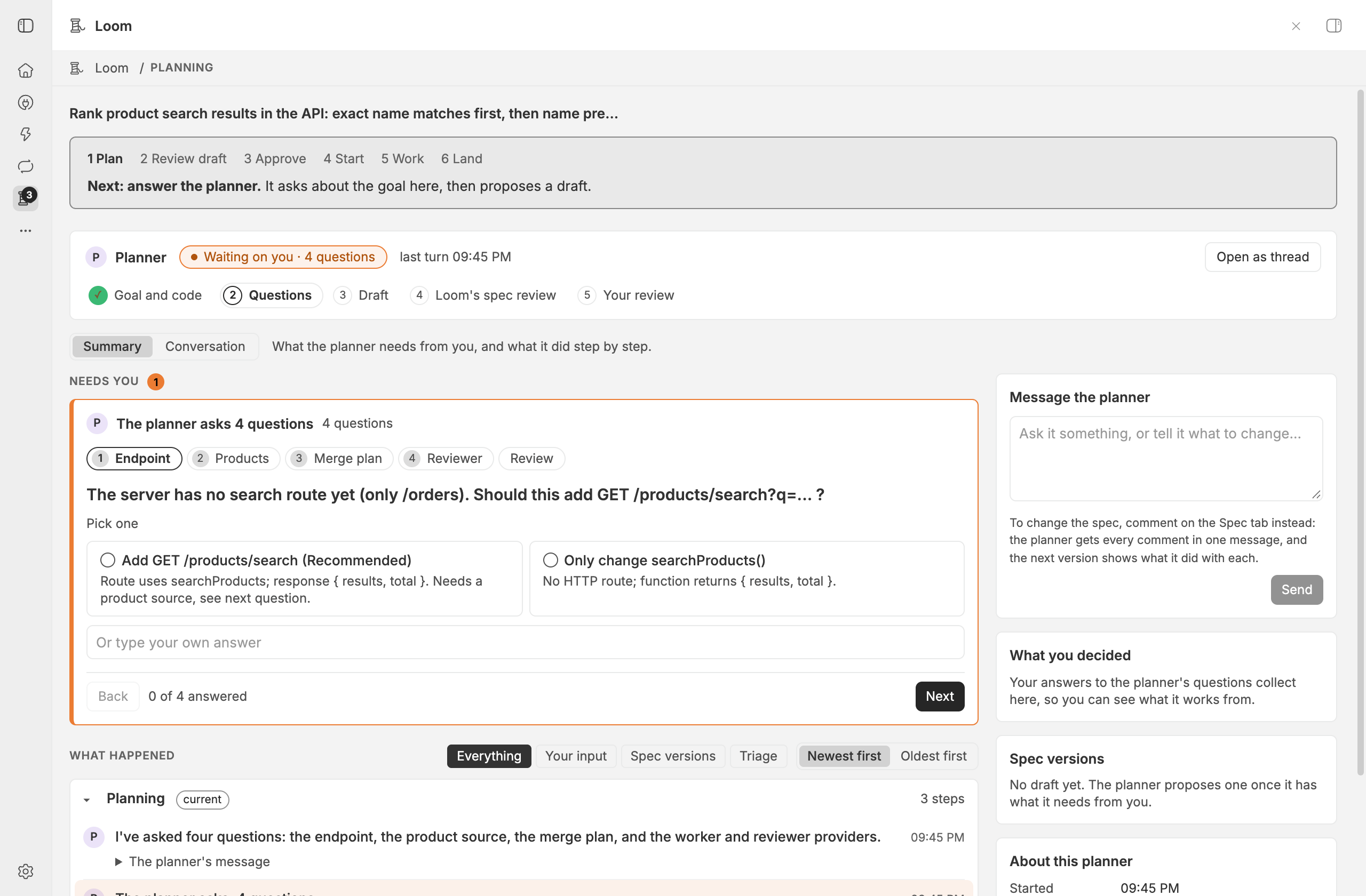The width and height of the screenshot is (1366, 896).
Task: Close the Loom tab with X icon
Action: [x=1296, y=26]
